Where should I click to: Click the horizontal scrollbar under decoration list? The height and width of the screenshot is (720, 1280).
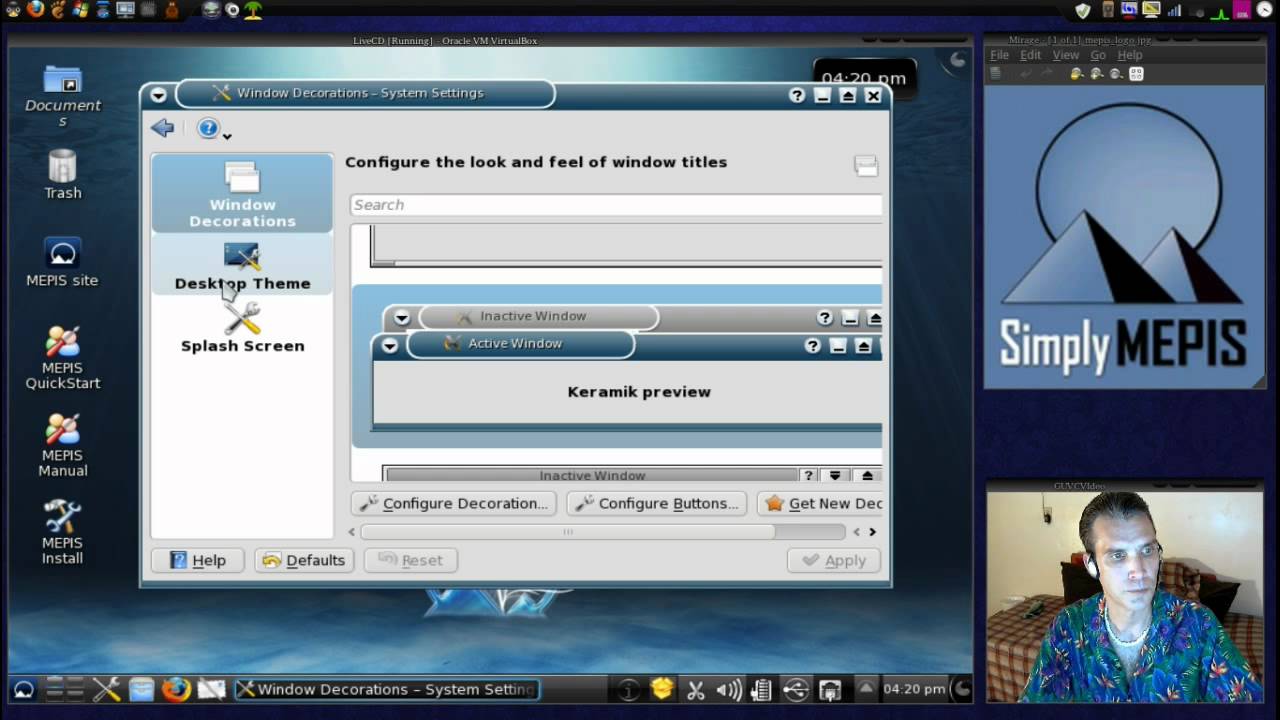pyautogui.click(x=567, y=532)
